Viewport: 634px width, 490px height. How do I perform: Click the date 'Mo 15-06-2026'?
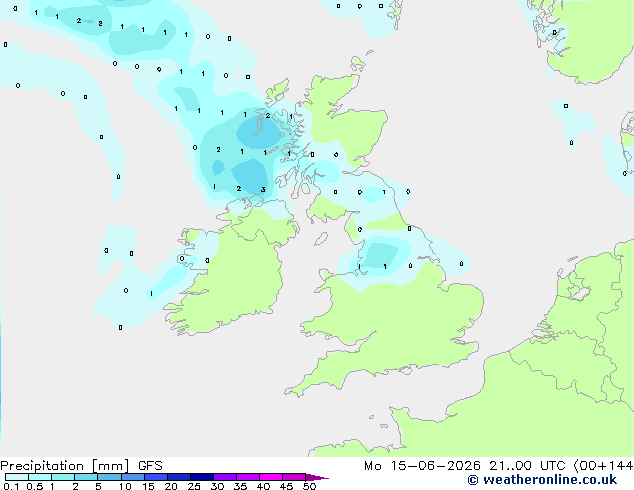422,466
